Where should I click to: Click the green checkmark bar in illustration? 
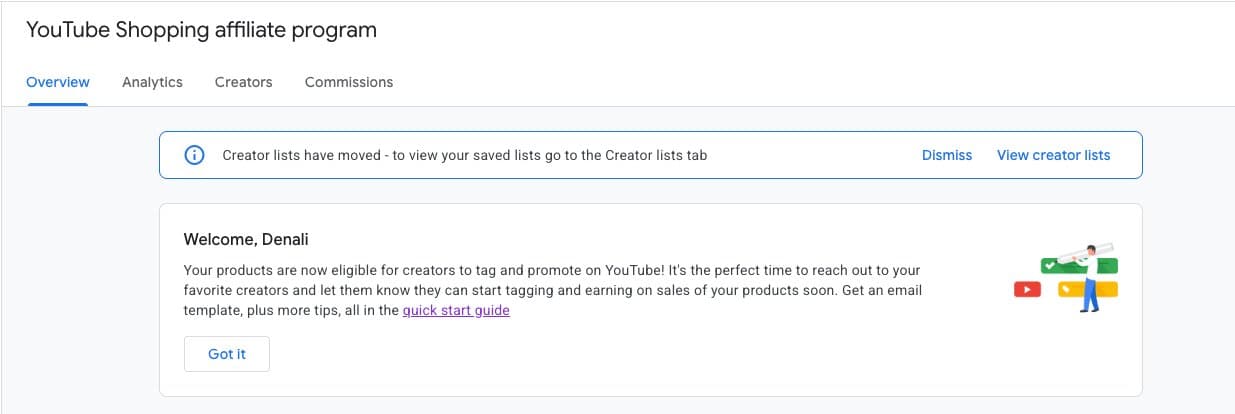[x=1051, y=267]
